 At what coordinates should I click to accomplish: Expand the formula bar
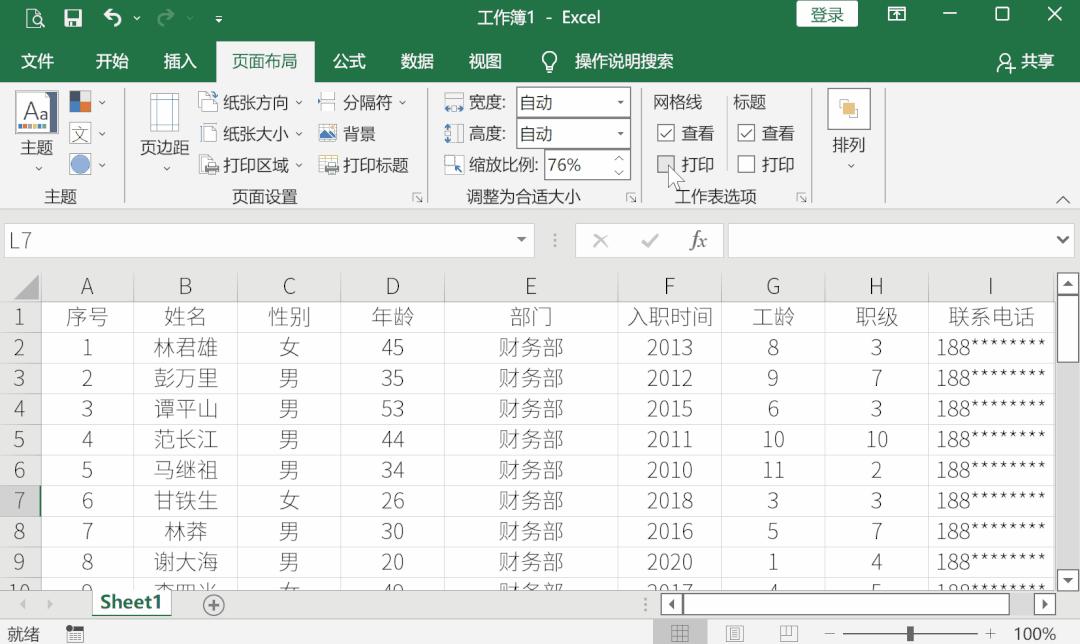(1063, 240)
